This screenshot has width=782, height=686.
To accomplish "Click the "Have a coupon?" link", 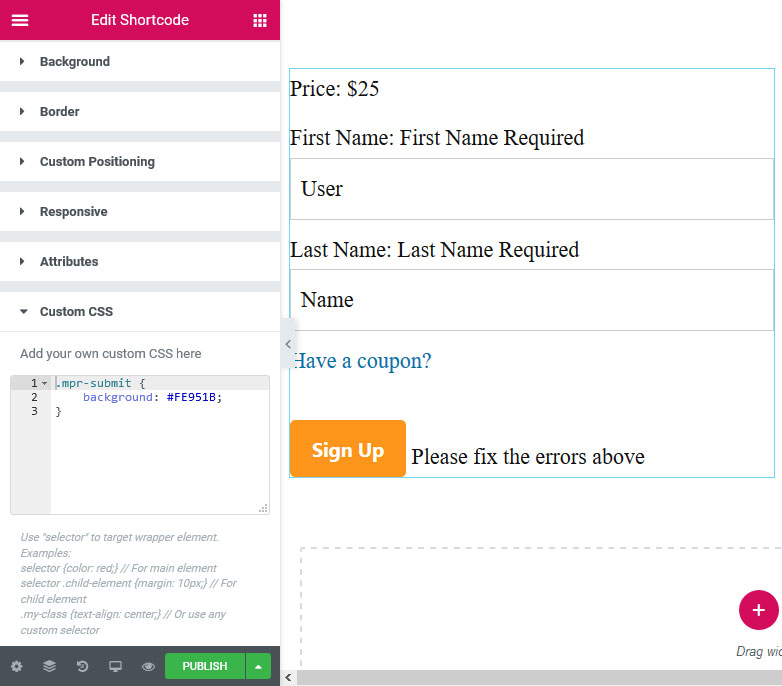I will (362, 361).
